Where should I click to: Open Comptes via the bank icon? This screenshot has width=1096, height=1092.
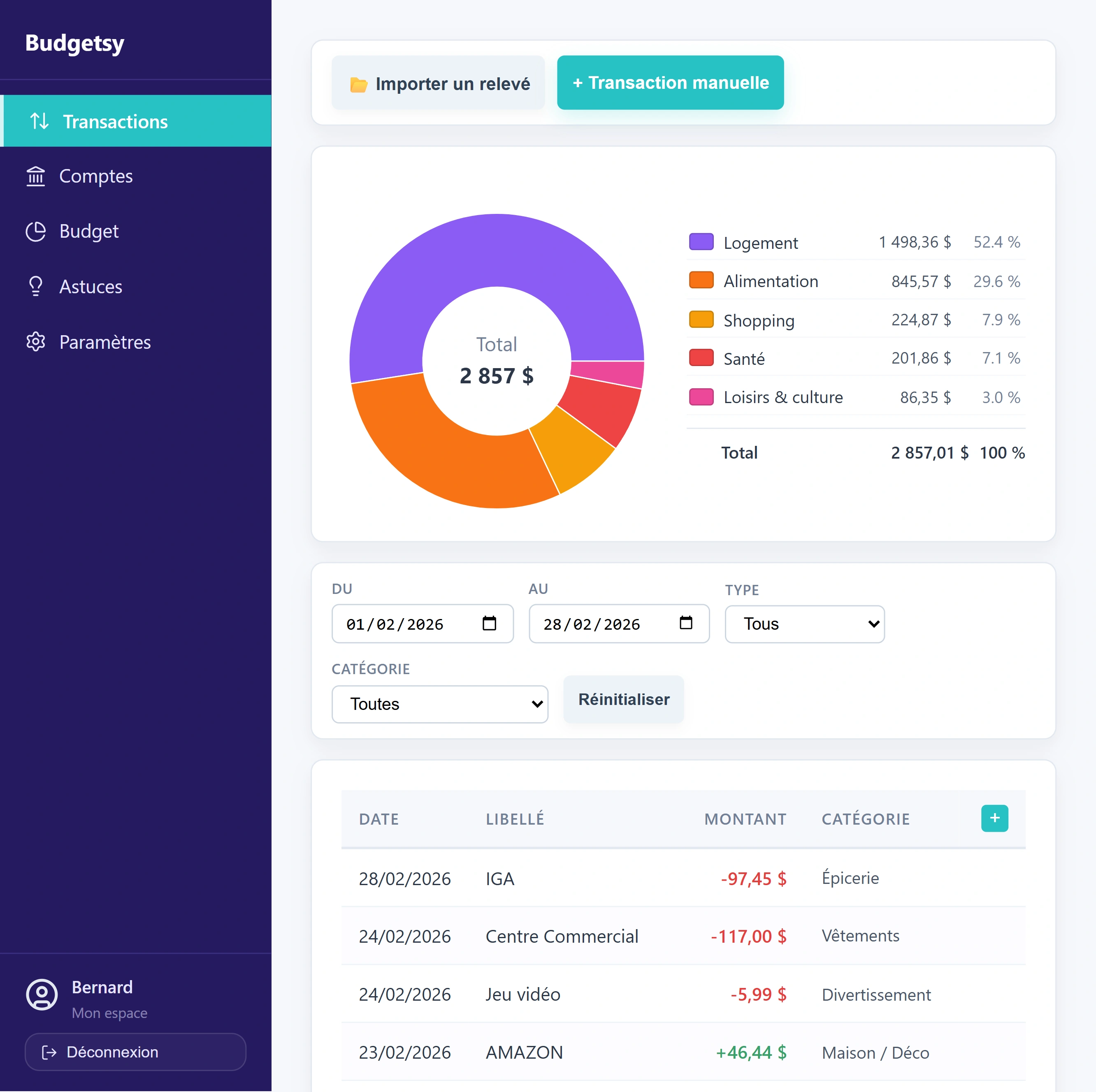click(35, 176)
